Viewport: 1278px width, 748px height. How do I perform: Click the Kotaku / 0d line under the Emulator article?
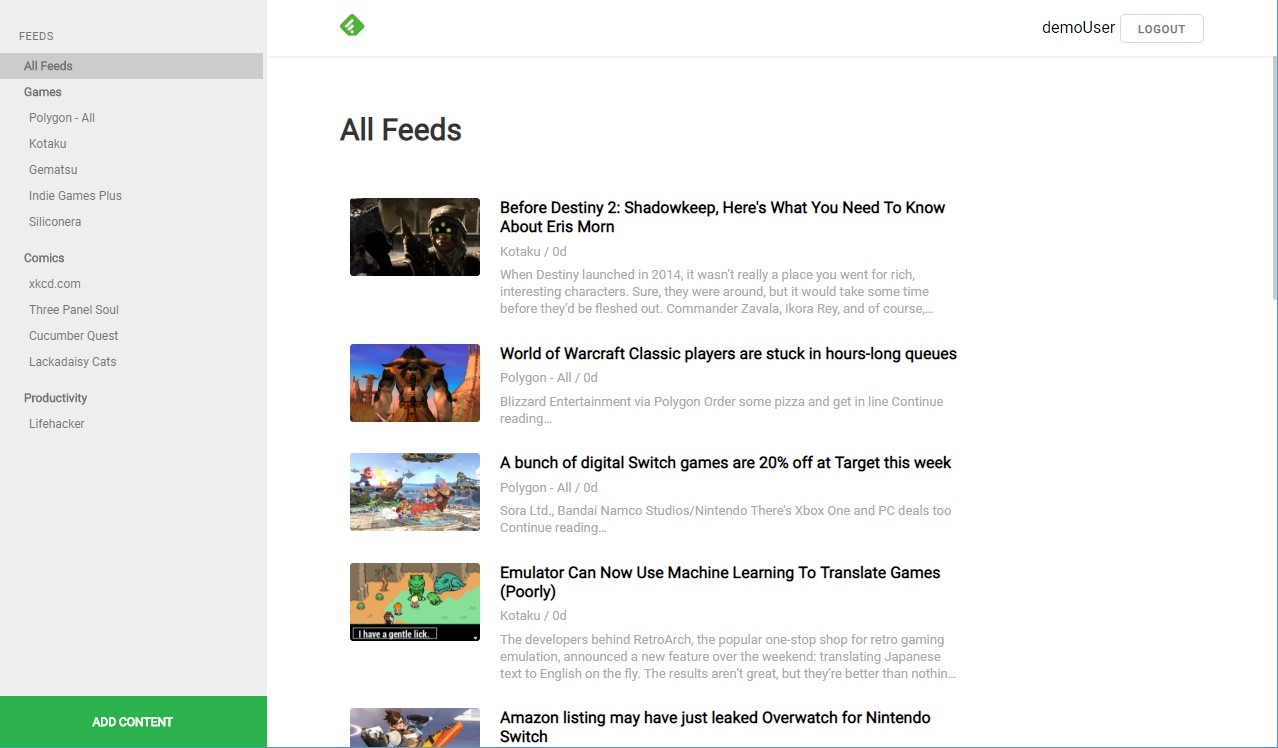click(x=533, y=616)
